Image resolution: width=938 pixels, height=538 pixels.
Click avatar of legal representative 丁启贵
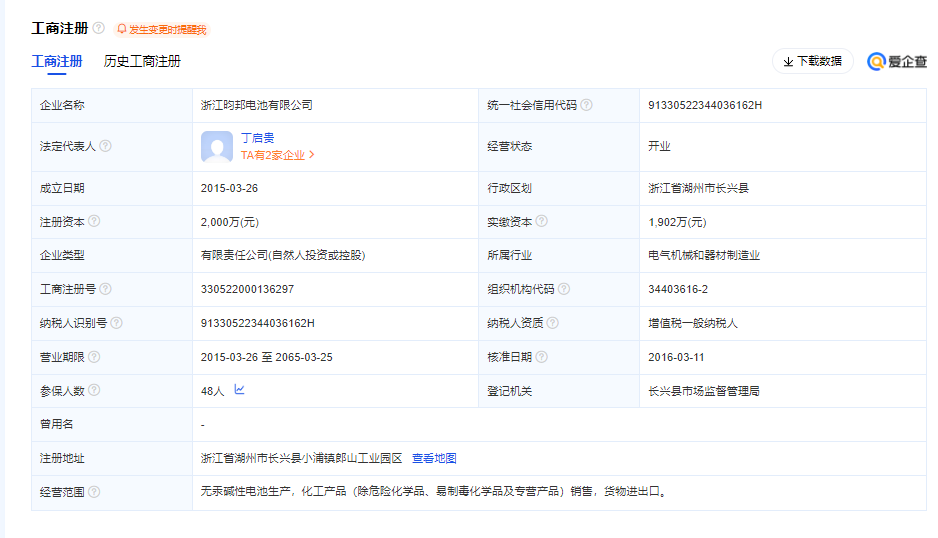point(217,147)
